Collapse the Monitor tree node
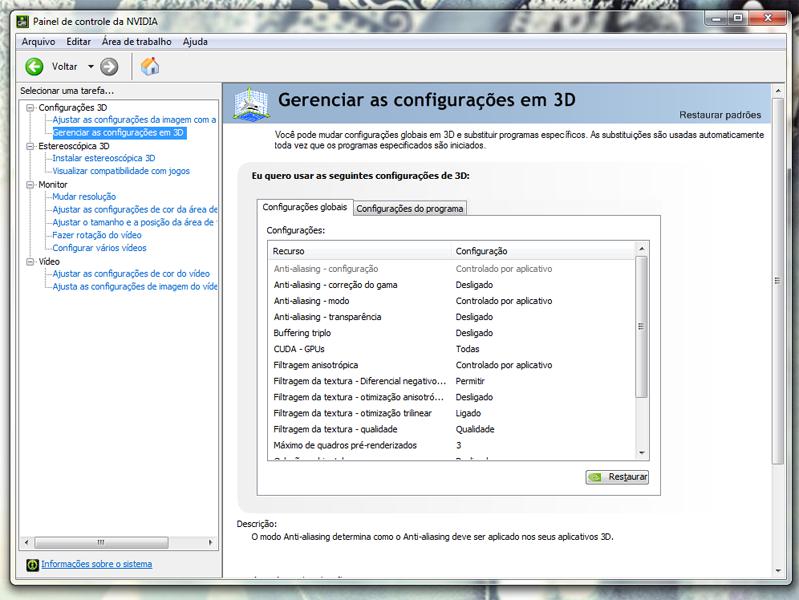799x600 pixels. tap(30, 185)
